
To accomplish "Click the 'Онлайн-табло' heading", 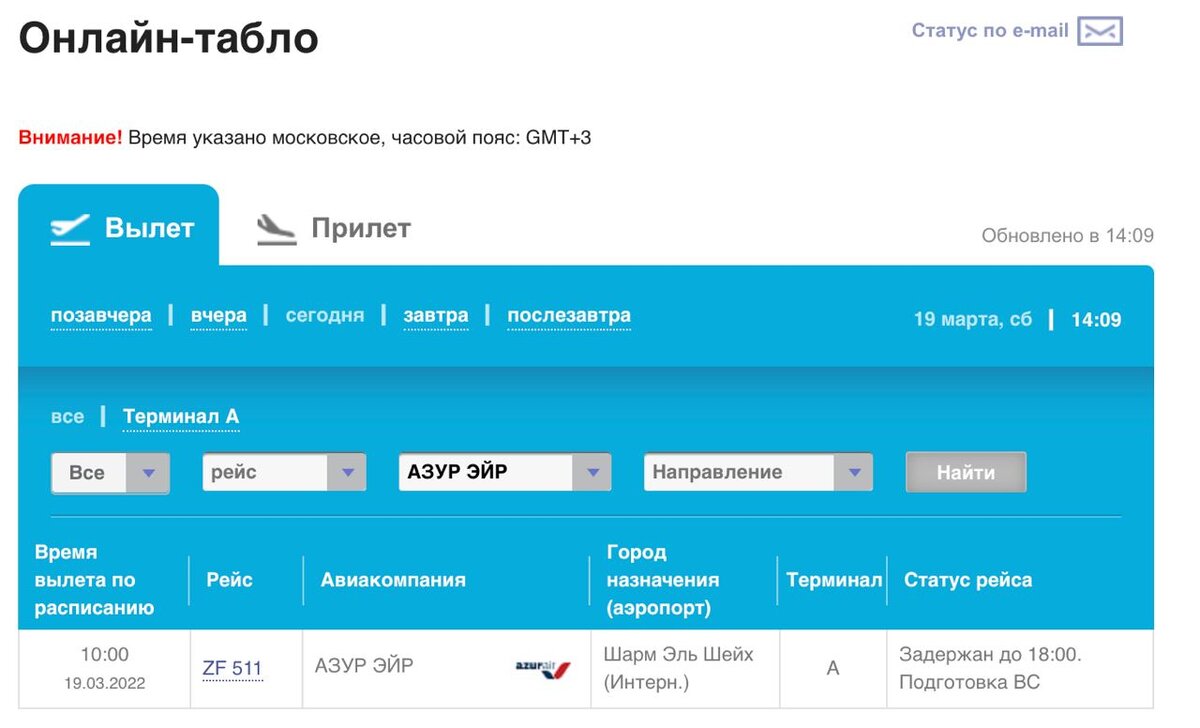I will pyautogui.click(x=168, y=38).
